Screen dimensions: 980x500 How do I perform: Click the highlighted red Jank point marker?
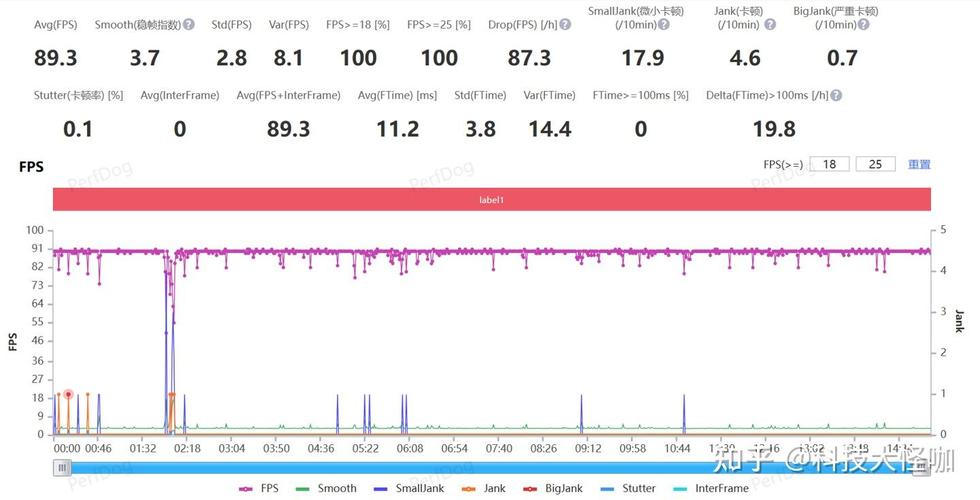(68, 395)
